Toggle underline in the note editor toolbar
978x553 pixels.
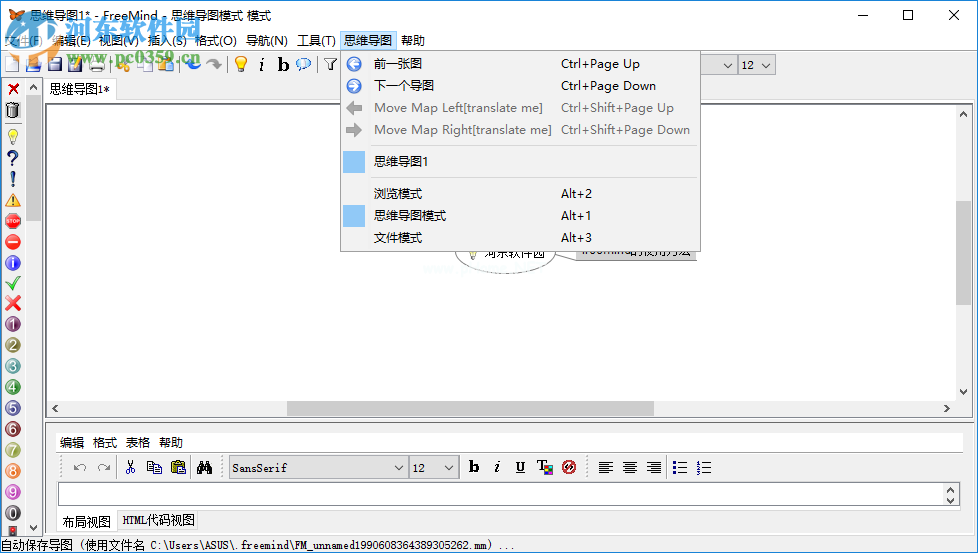[520, 467]
